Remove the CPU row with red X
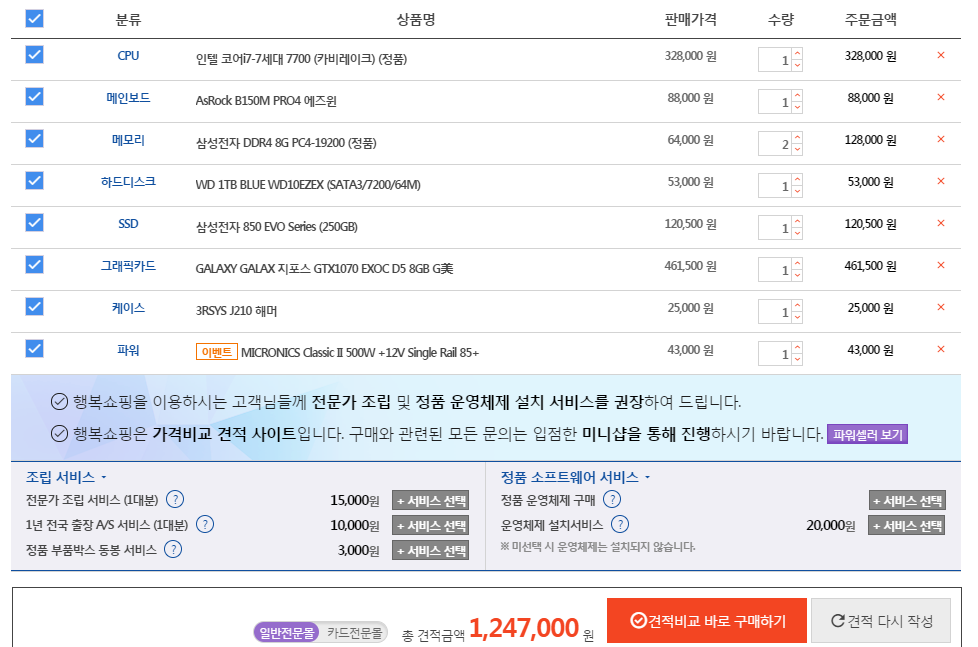978x647 pixels. [x=941, y=55]
